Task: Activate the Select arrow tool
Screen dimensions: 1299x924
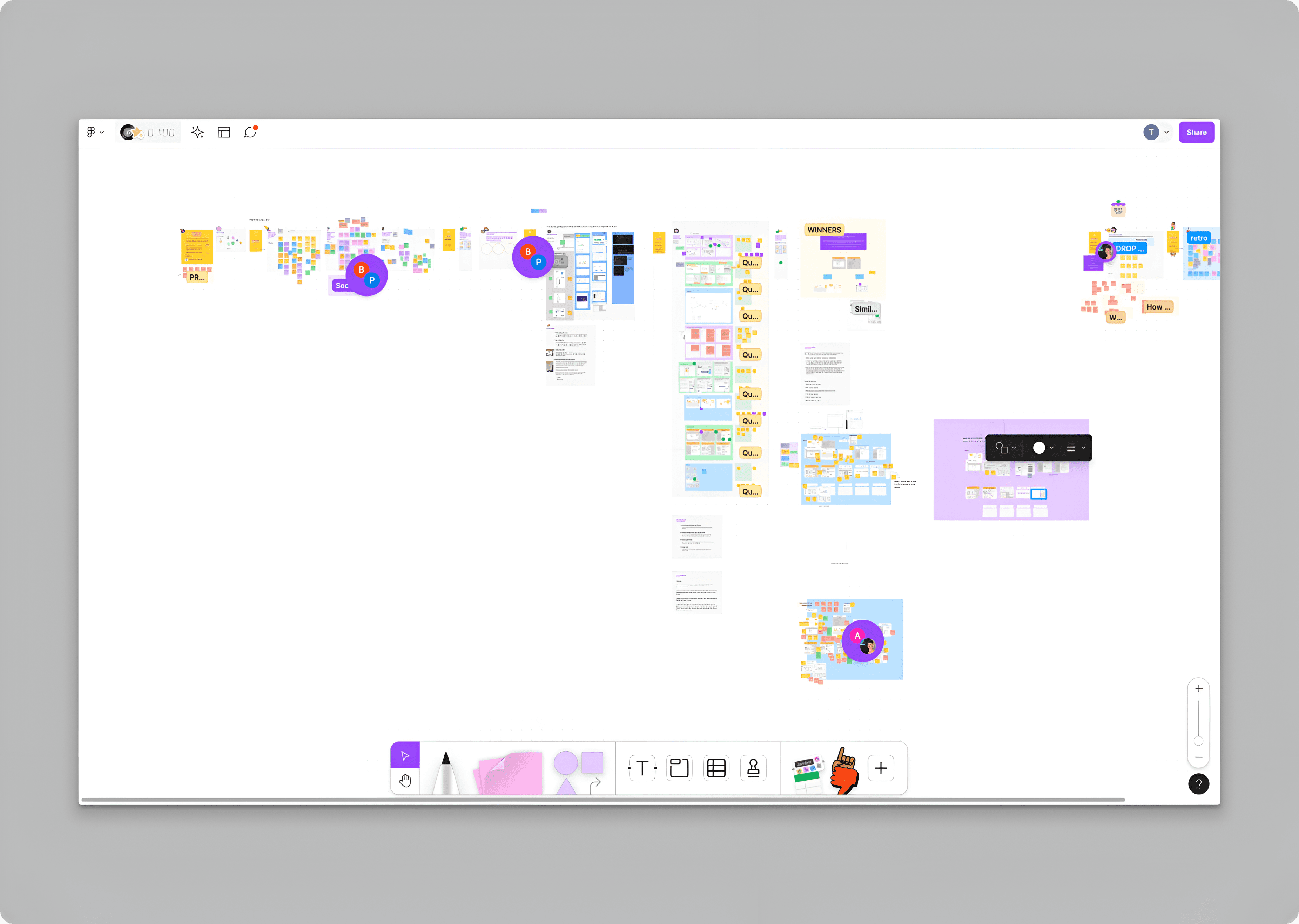Action: (405, 756)
